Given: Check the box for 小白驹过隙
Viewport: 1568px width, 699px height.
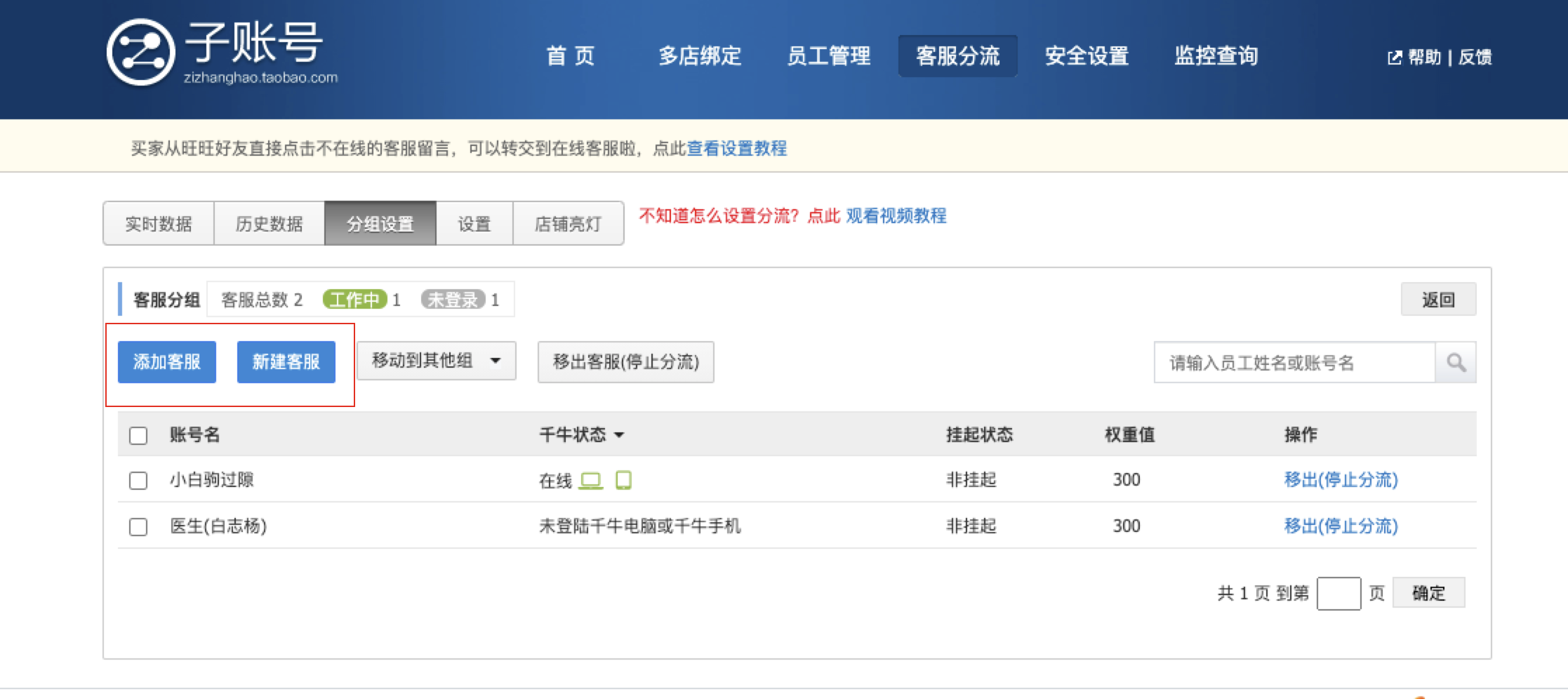Looking at the screenshot, I should [x=138, y=481].
